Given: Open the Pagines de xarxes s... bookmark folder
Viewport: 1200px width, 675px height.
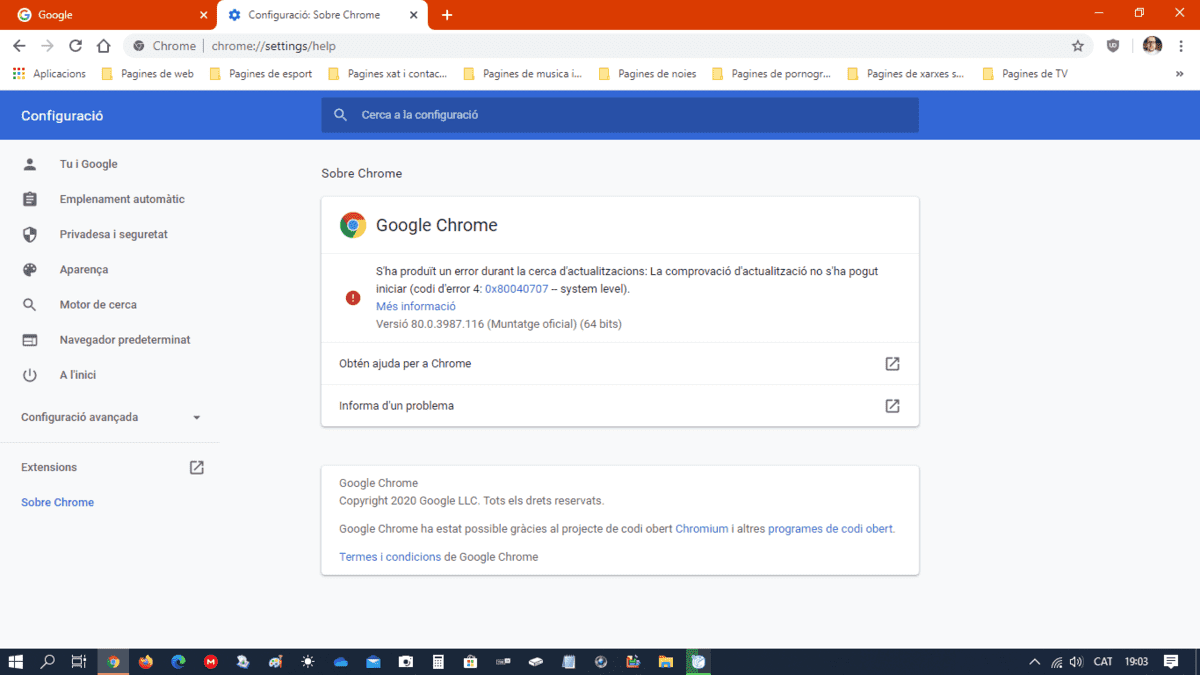Looking at the screenshot, I should tap(906, 73).
